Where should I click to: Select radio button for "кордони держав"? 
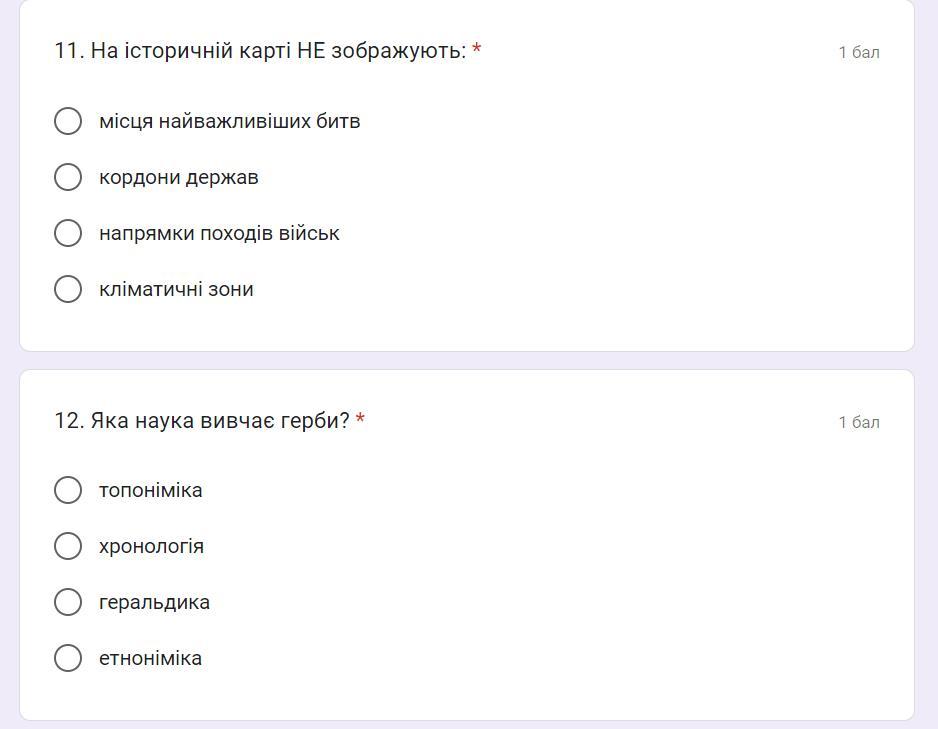68,177
